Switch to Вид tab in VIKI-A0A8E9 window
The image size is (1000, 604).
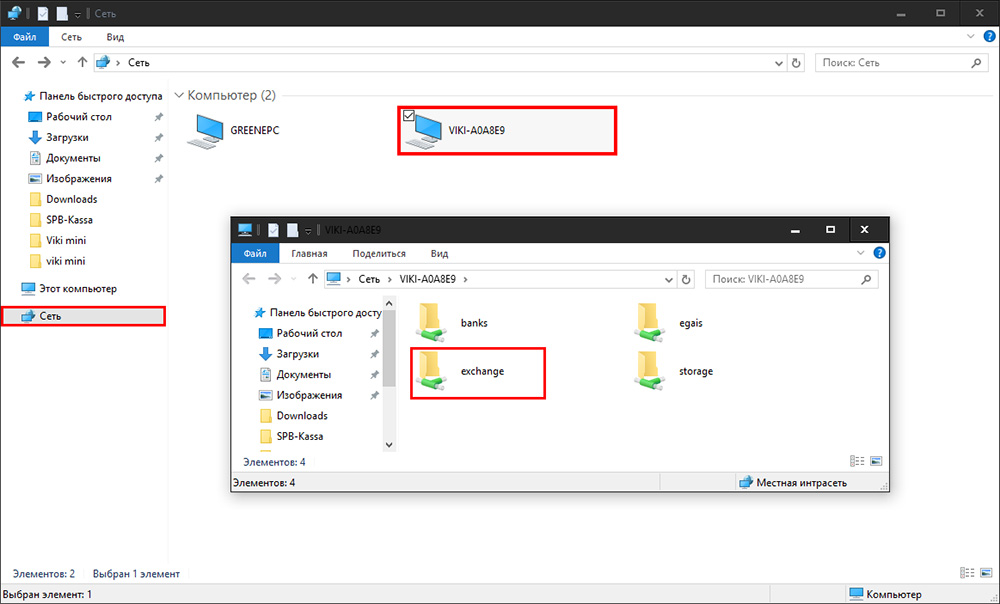439,253
